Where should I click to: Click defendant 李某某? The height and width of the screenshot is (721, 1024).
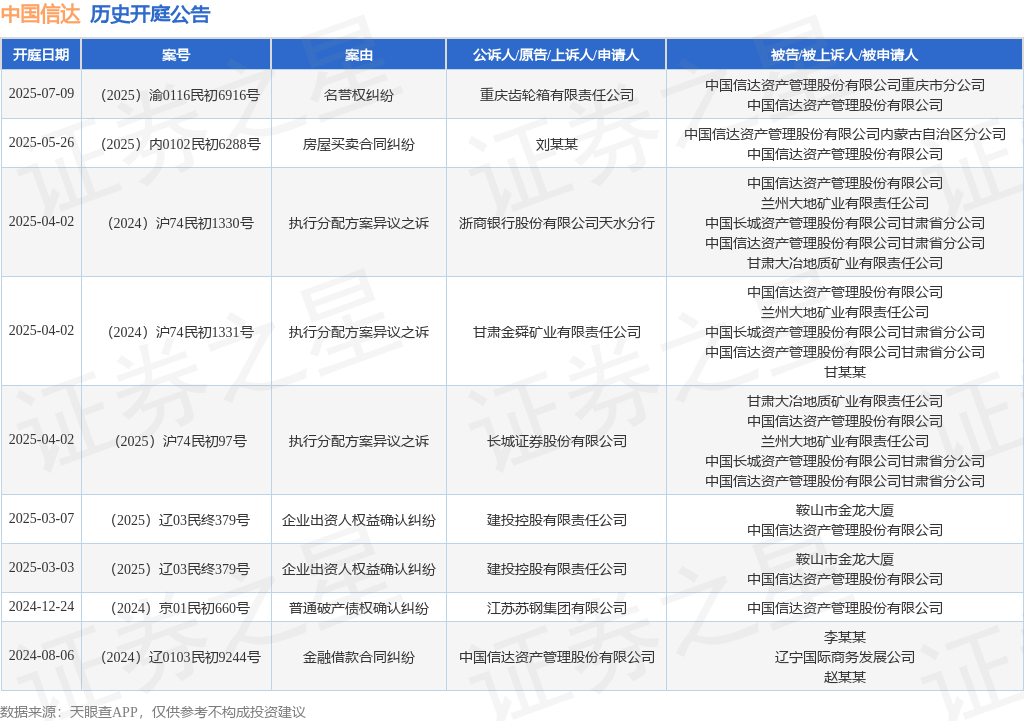pos(844,637)
